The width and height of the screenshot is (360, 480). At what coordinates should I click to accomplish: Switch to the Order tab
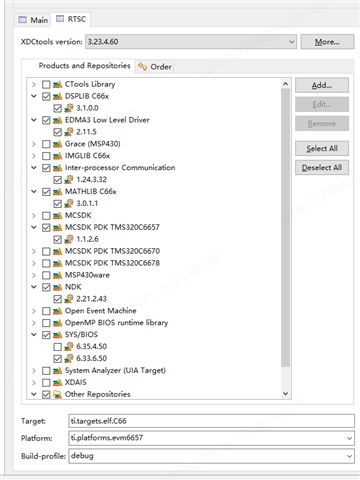point(155,67)
